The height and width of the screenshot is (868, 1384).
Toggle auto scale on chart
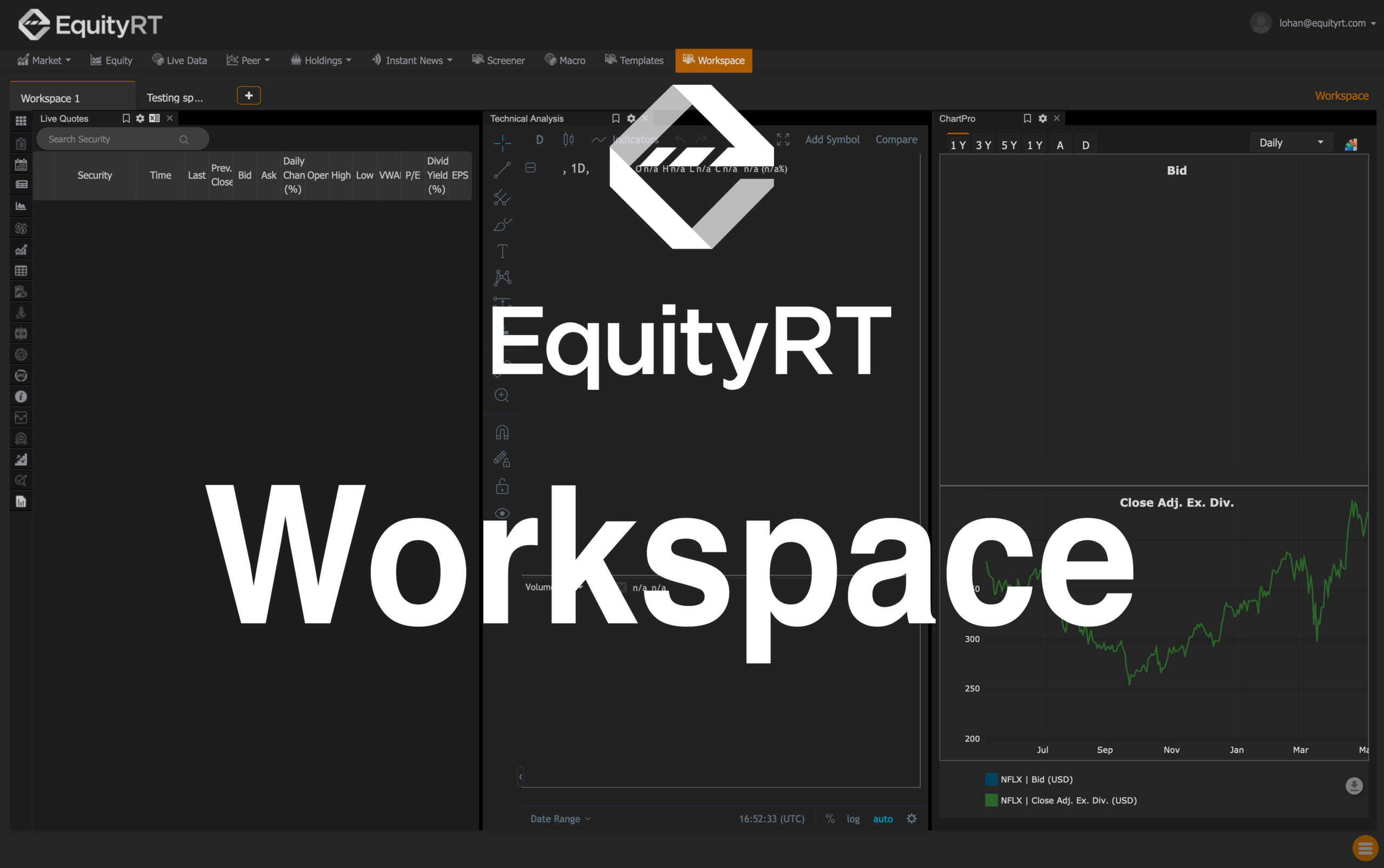883,819
